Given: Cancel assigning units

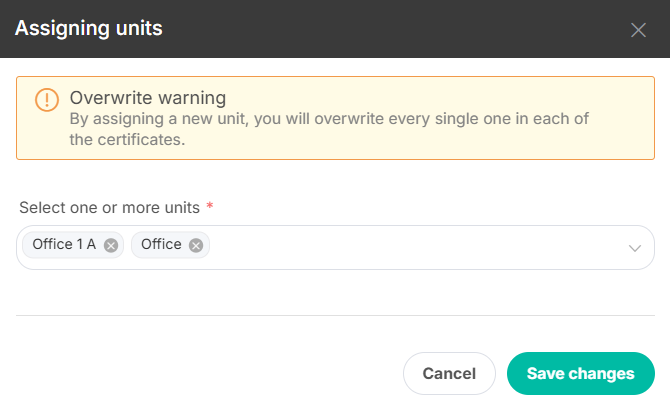Looking at the screenshot, I should pyautogui.click(x=449, y=373).
